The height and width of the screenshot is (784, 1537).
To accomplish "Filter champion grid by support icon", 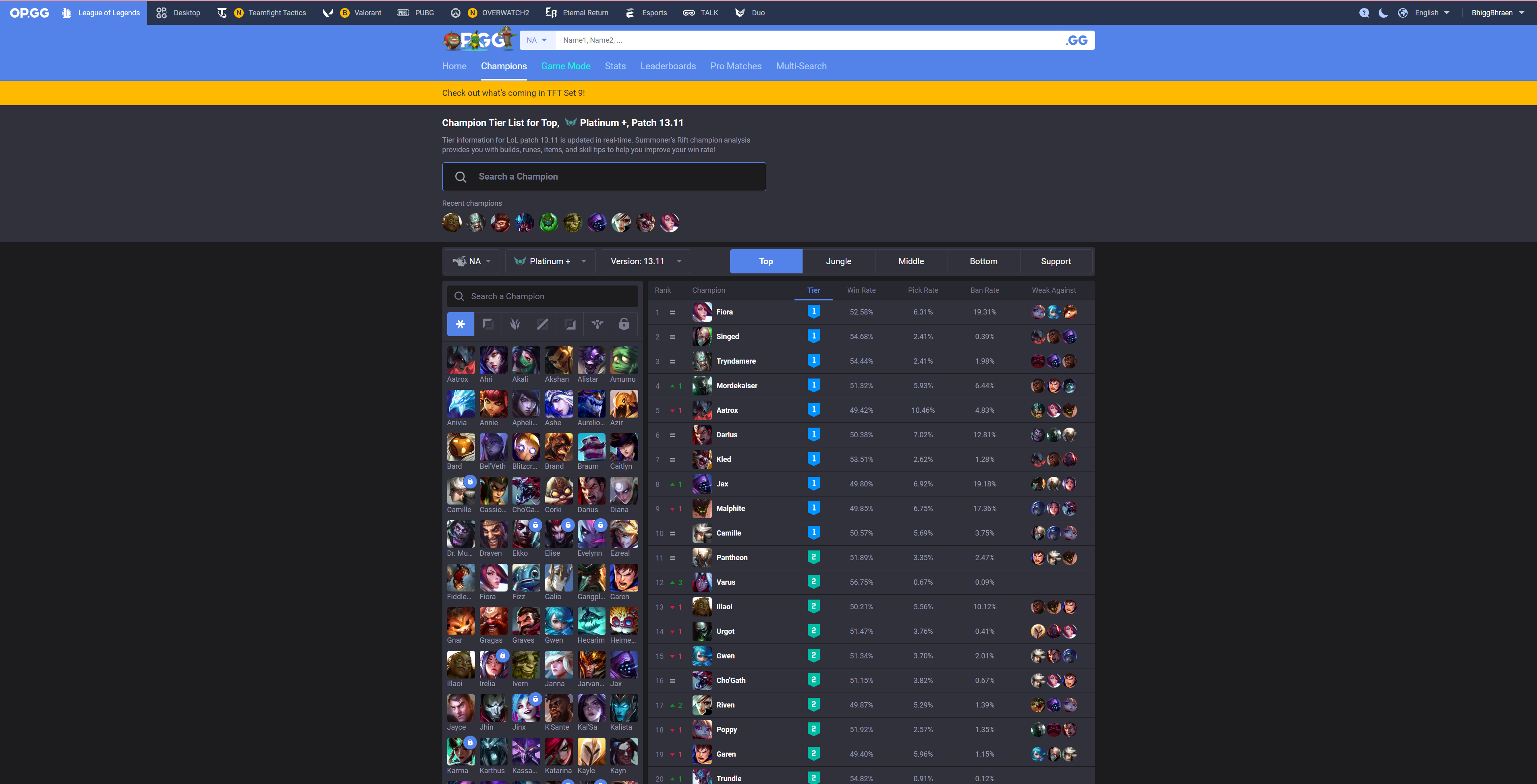I will [x=597, y=324].
